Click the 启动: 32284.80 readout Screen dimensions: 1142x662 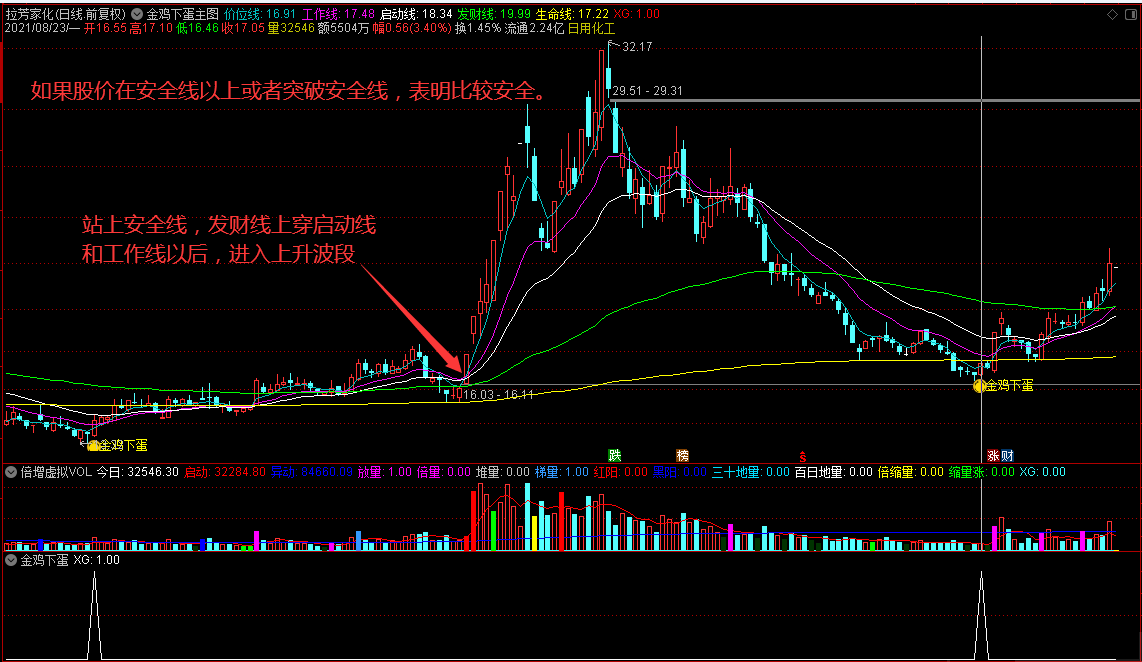[224, 472]
